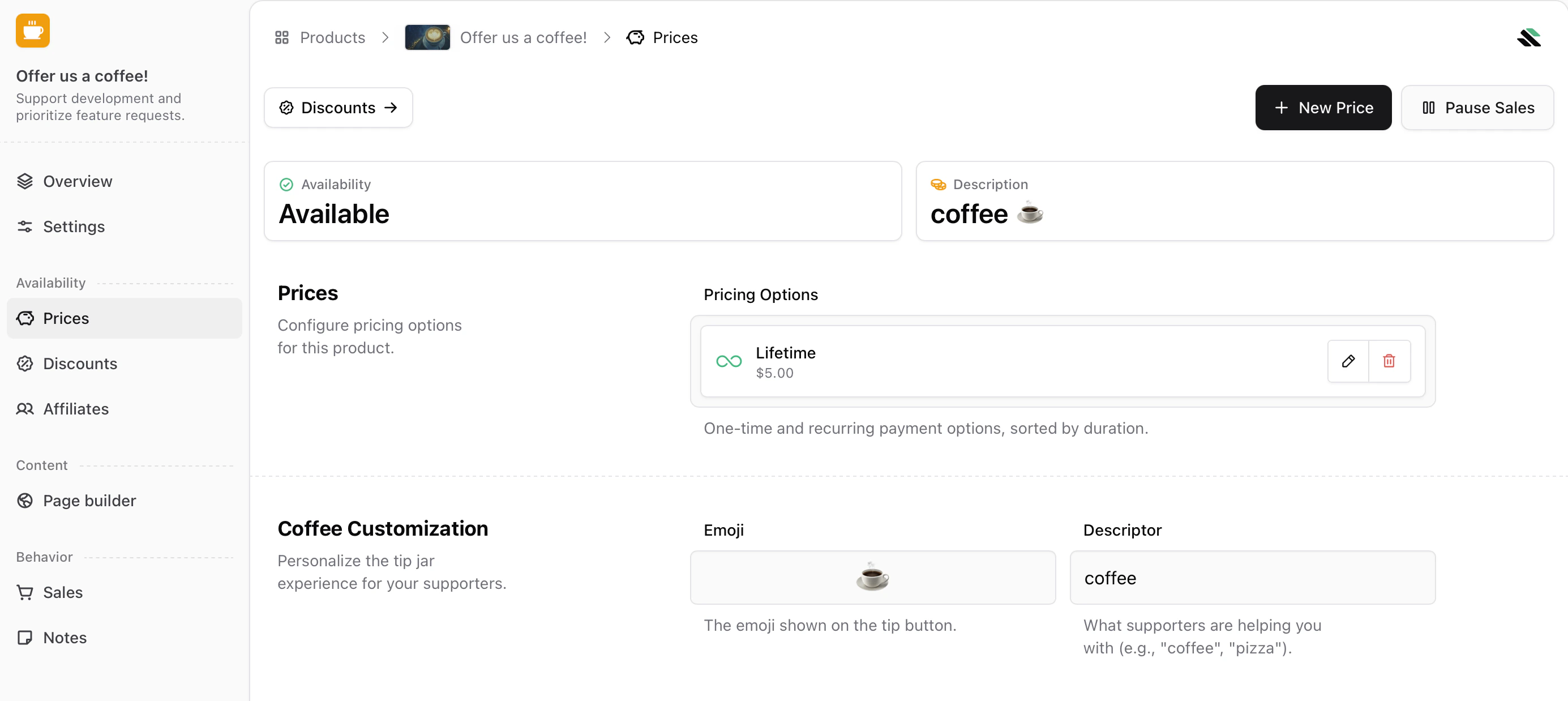Click the grid icon next to Products breadcrumb
The width and height of the screenshot is (1568, 701).
[282, 37]
